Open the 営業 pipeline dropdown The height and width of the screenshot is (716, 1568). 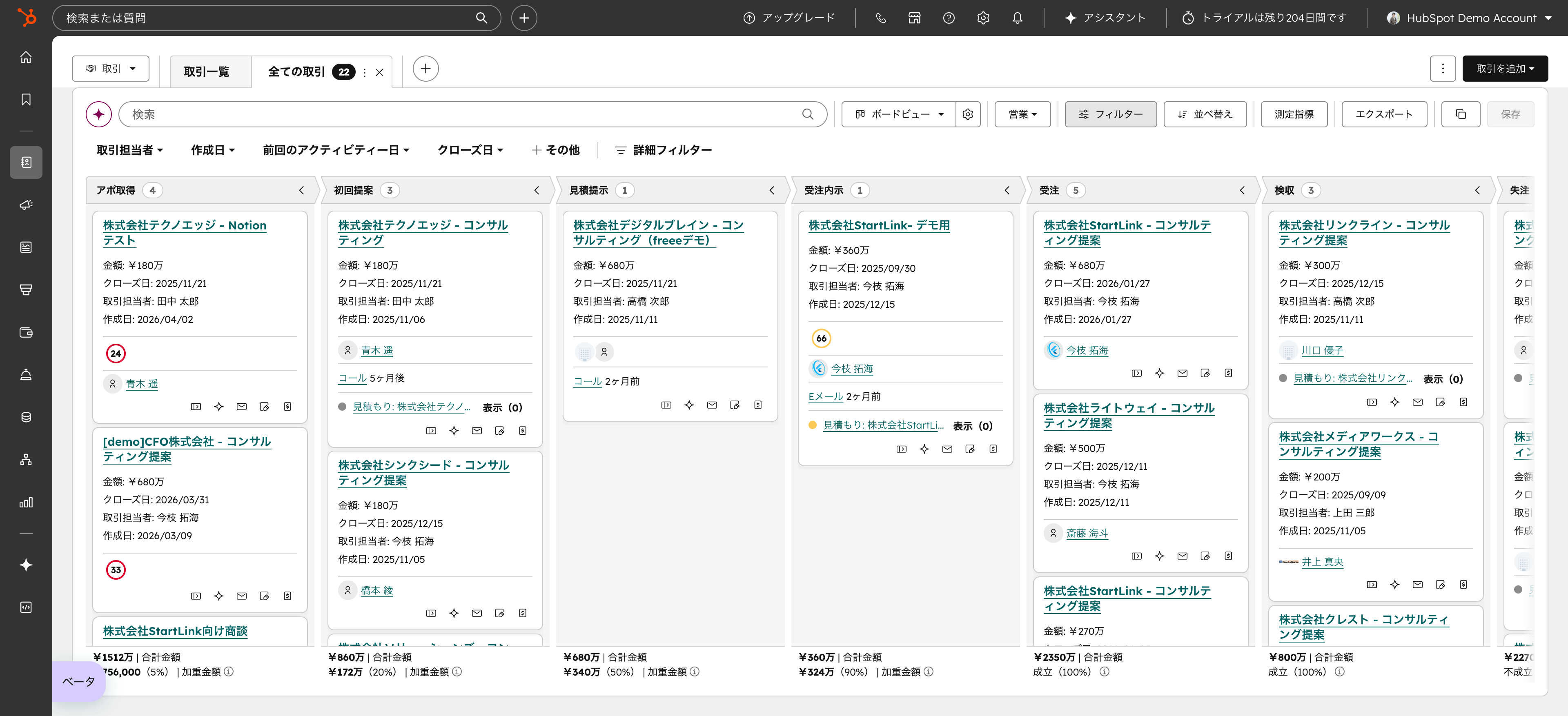pyautogui.click(x=1022, y=114)
